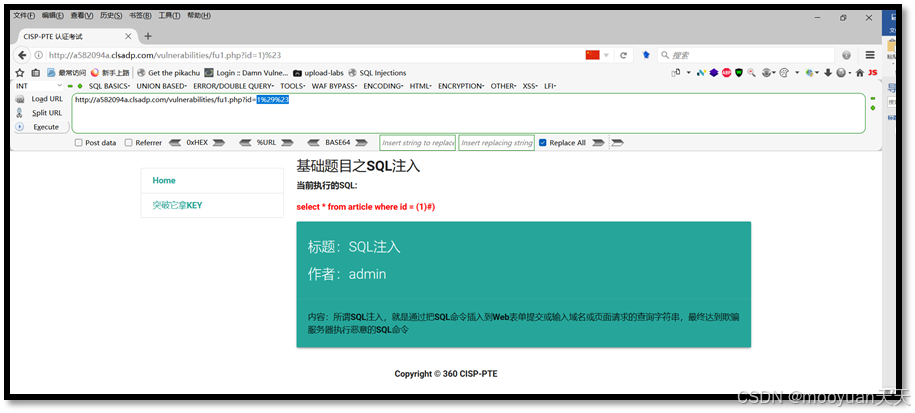This screenshot has height=413, width=915.
Task: Click the palette extension icon
Action: coord(784,73)
